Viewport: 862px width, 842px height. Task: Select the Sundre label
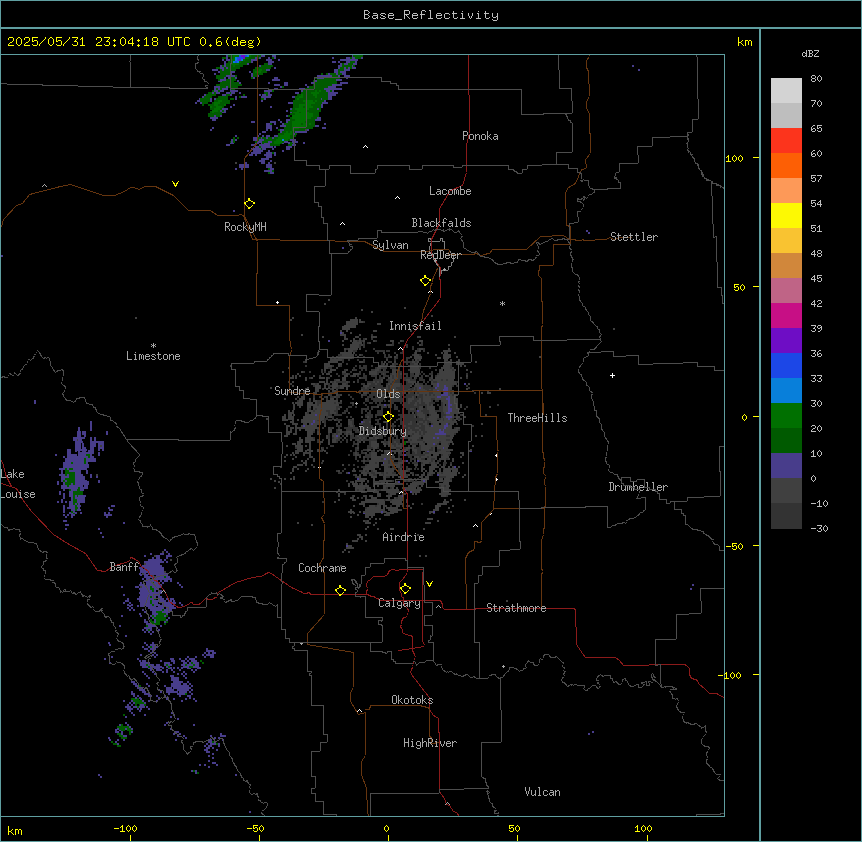click(292, 391)
